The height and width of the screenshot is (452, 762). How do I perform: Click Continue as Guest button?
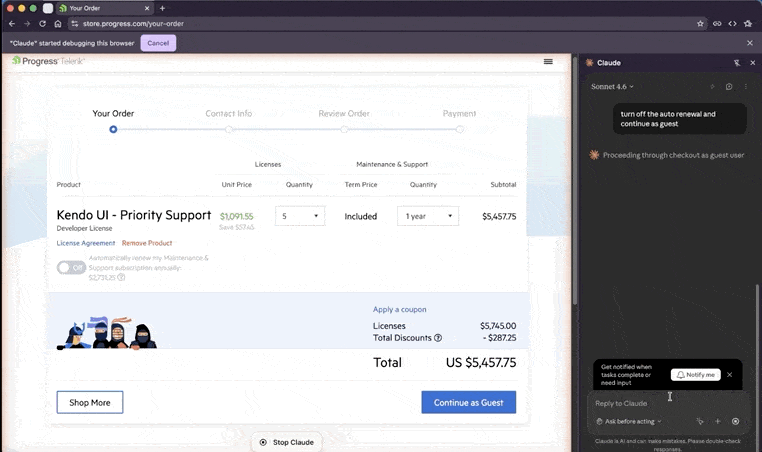468,402
